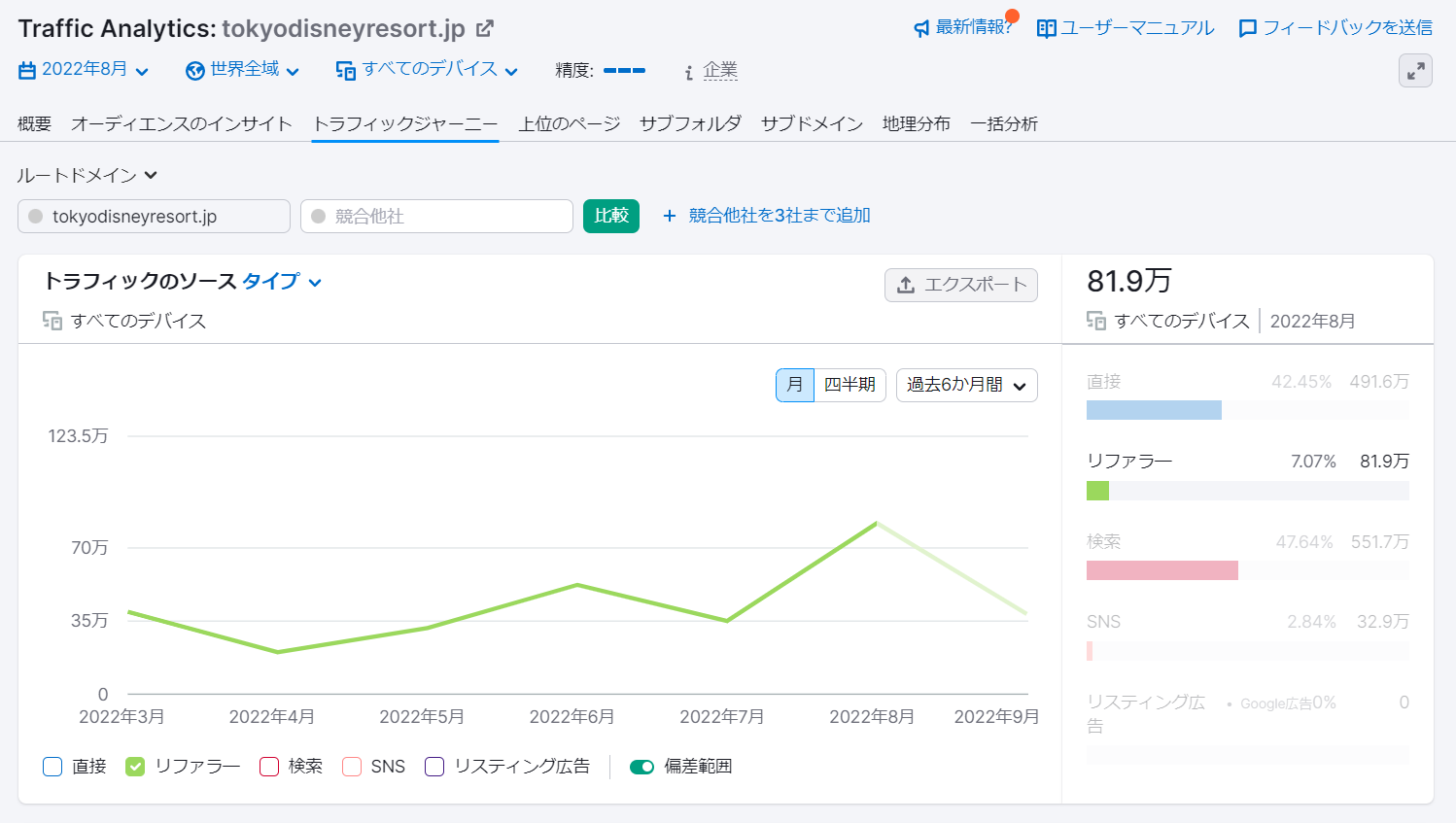Click the 81.9万 total value
1456x823 pixels.
1129,281
